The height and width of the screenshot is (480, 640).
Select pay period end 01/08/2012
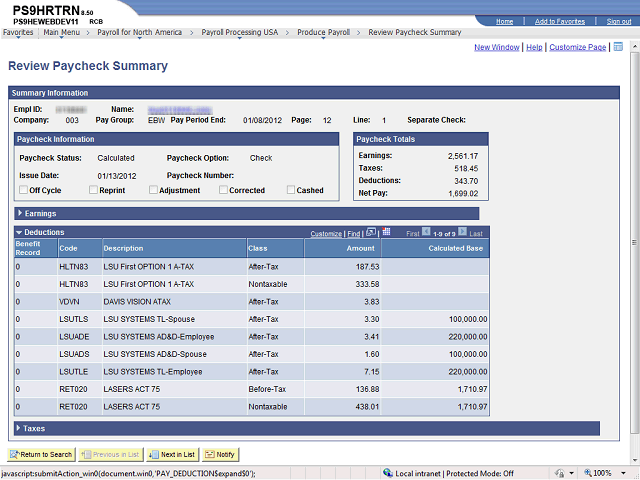[262, 120]
